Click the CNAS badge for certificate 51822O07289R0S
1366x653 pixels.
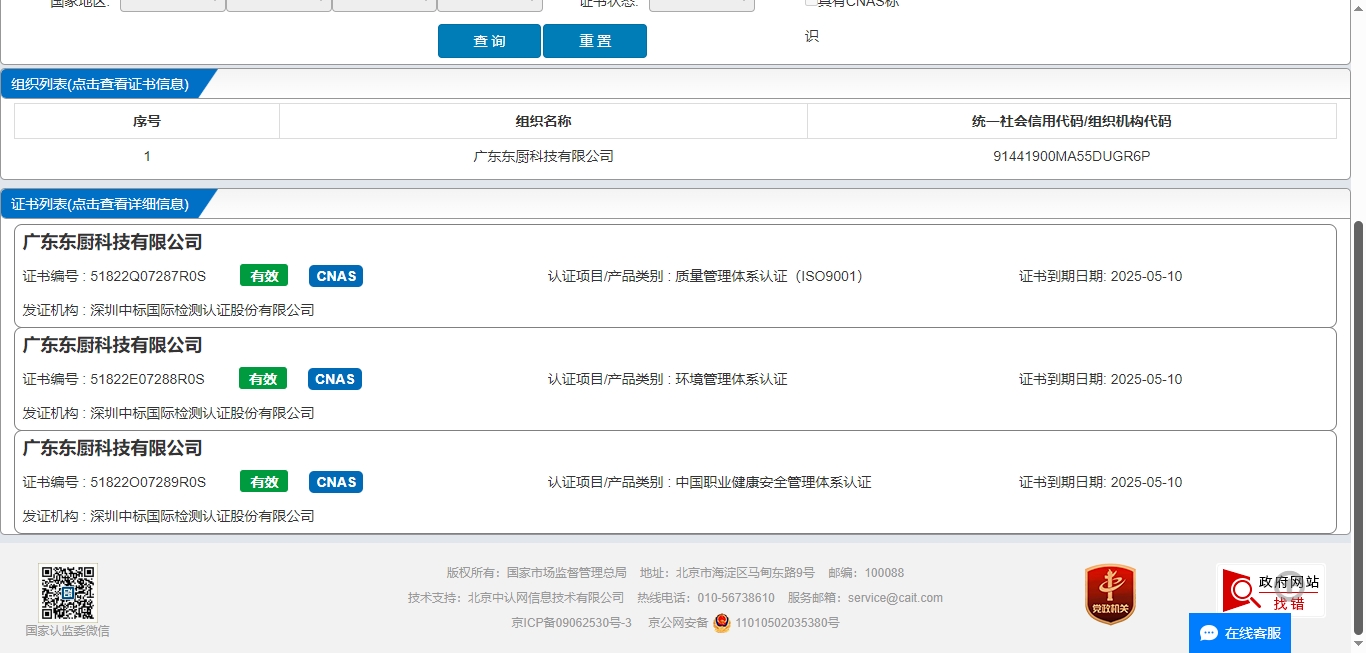(x=336, y=482)
